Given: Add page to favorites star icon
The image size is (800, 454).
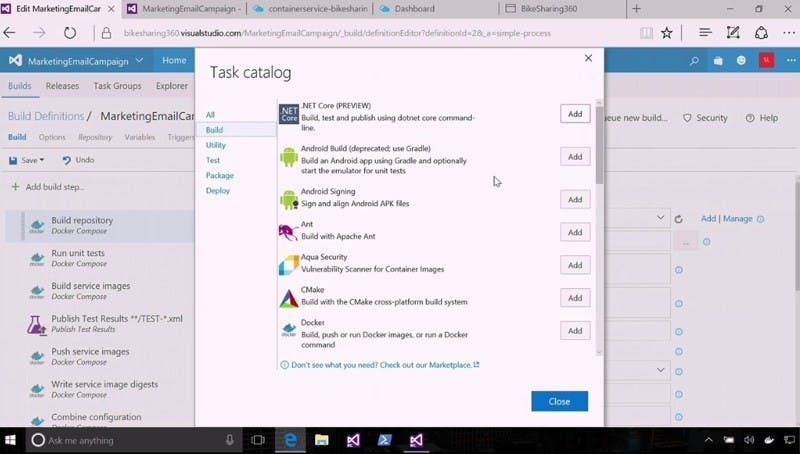Looking at the screenshot, I should (666, 33).
